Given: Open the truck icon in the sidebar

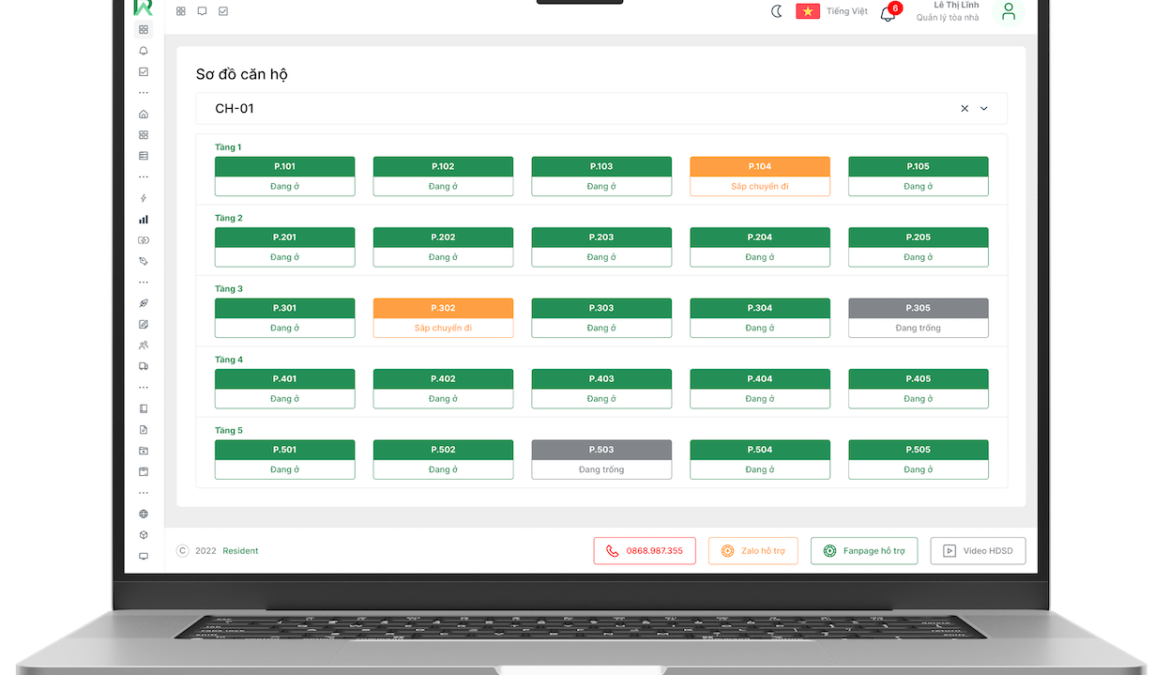Looking at the screenshot, I should pos(143,366).
